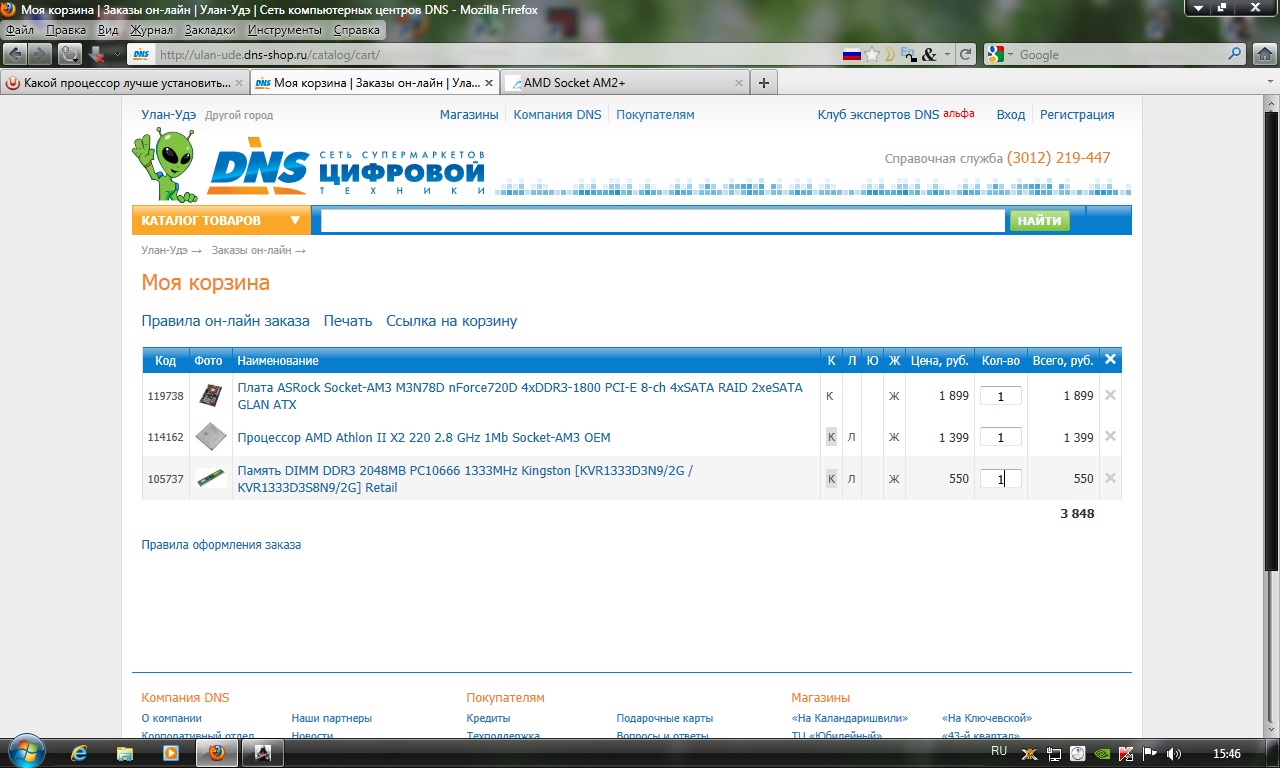Open the AMD Athlon II X2 220 link
1280x768 pixels.
[x=424, y=437]
